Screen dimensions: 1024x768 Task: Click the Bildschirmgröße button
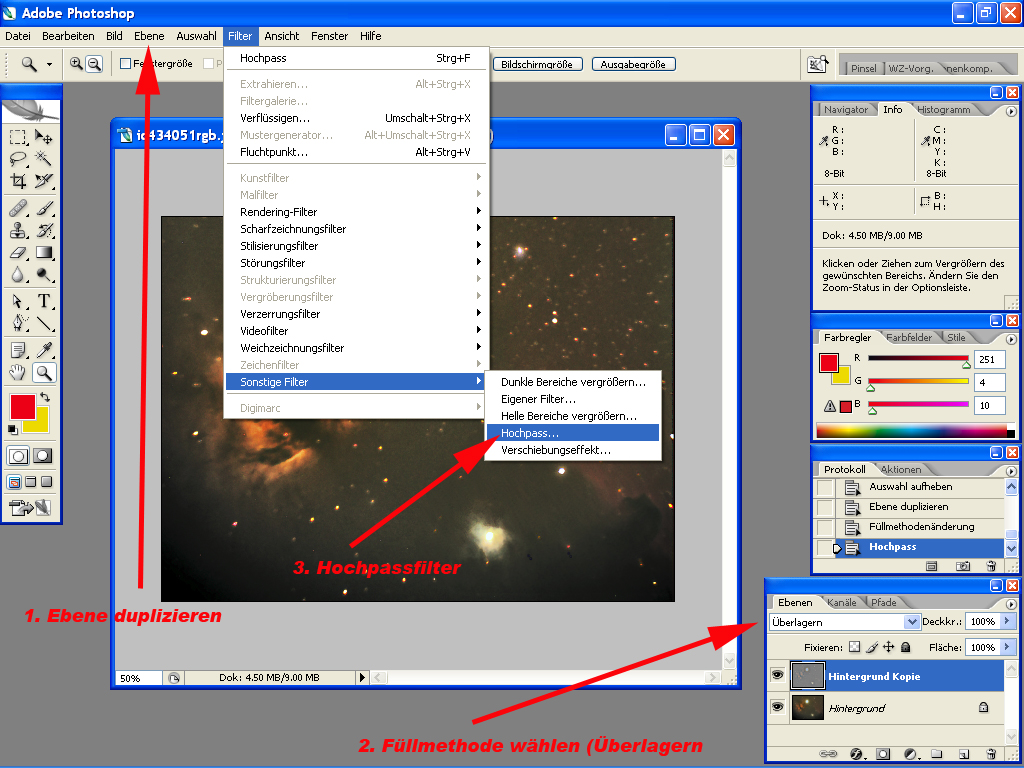pyautogui.click(x=537, y=64)
